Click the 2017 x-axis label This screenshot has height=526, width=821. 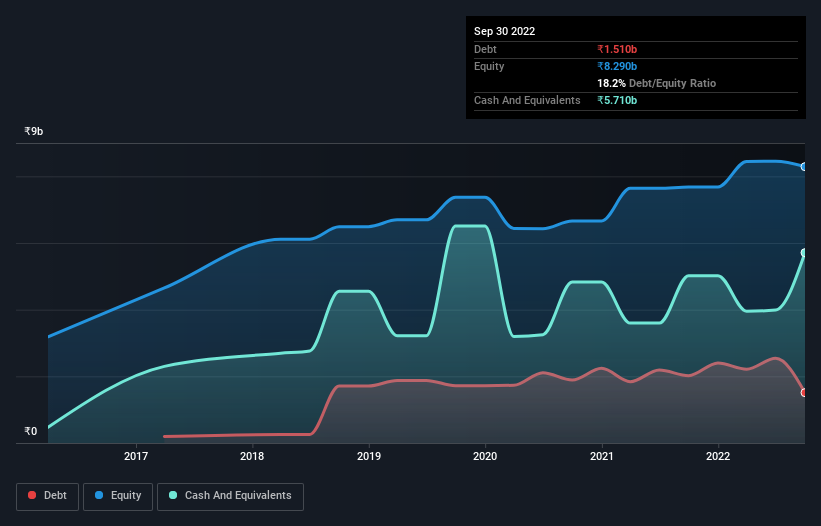[136, 456]
